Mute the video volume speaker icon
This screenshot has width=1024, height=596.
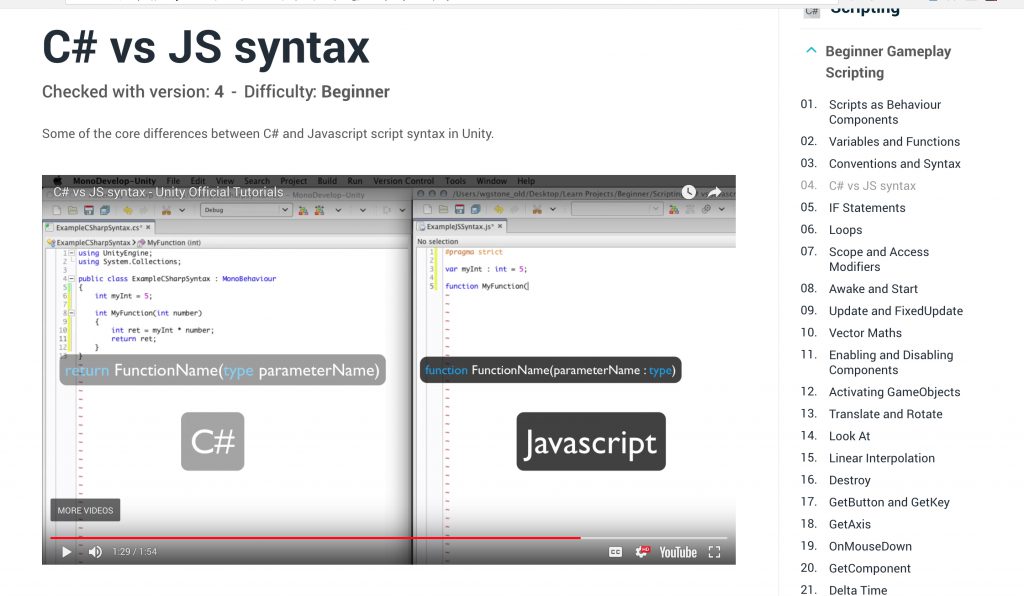click(x=95, y=552)
